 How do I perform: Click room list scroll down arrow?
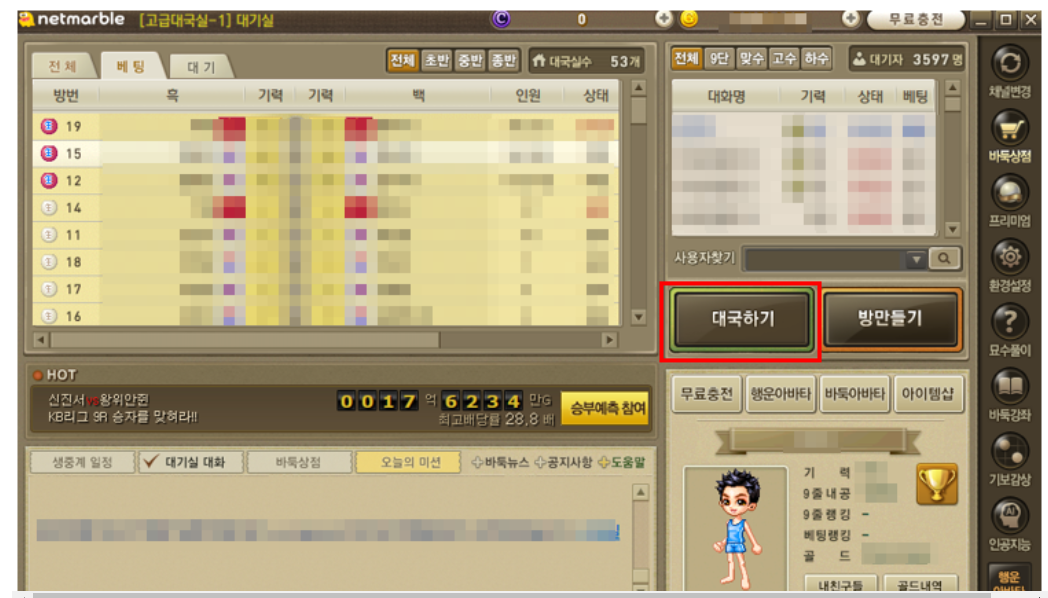point(638,317)
